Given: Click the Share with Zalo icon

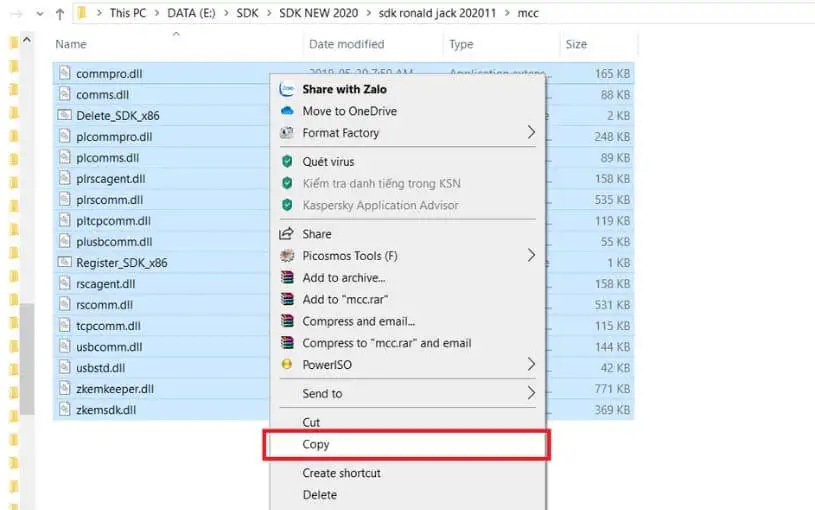Looking at the screenshot, I should (287, 89).
